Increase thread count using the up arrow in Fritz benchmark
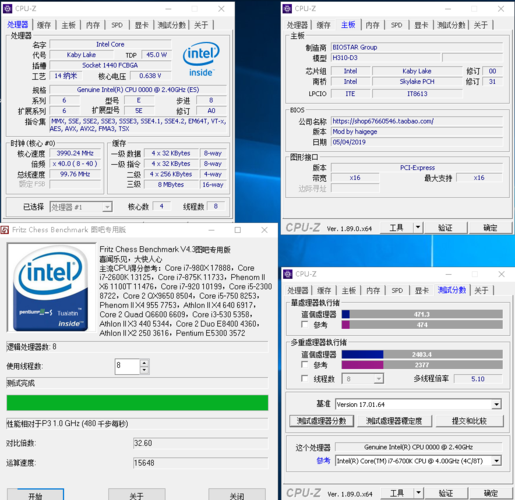 tap(144, 363)
